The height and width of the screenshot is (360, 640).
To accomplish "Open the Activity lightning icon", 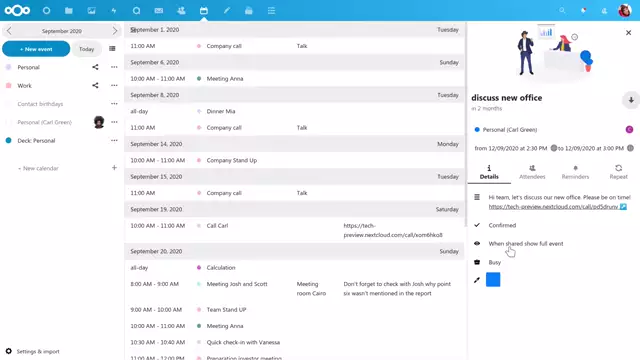I will (114, 11).
